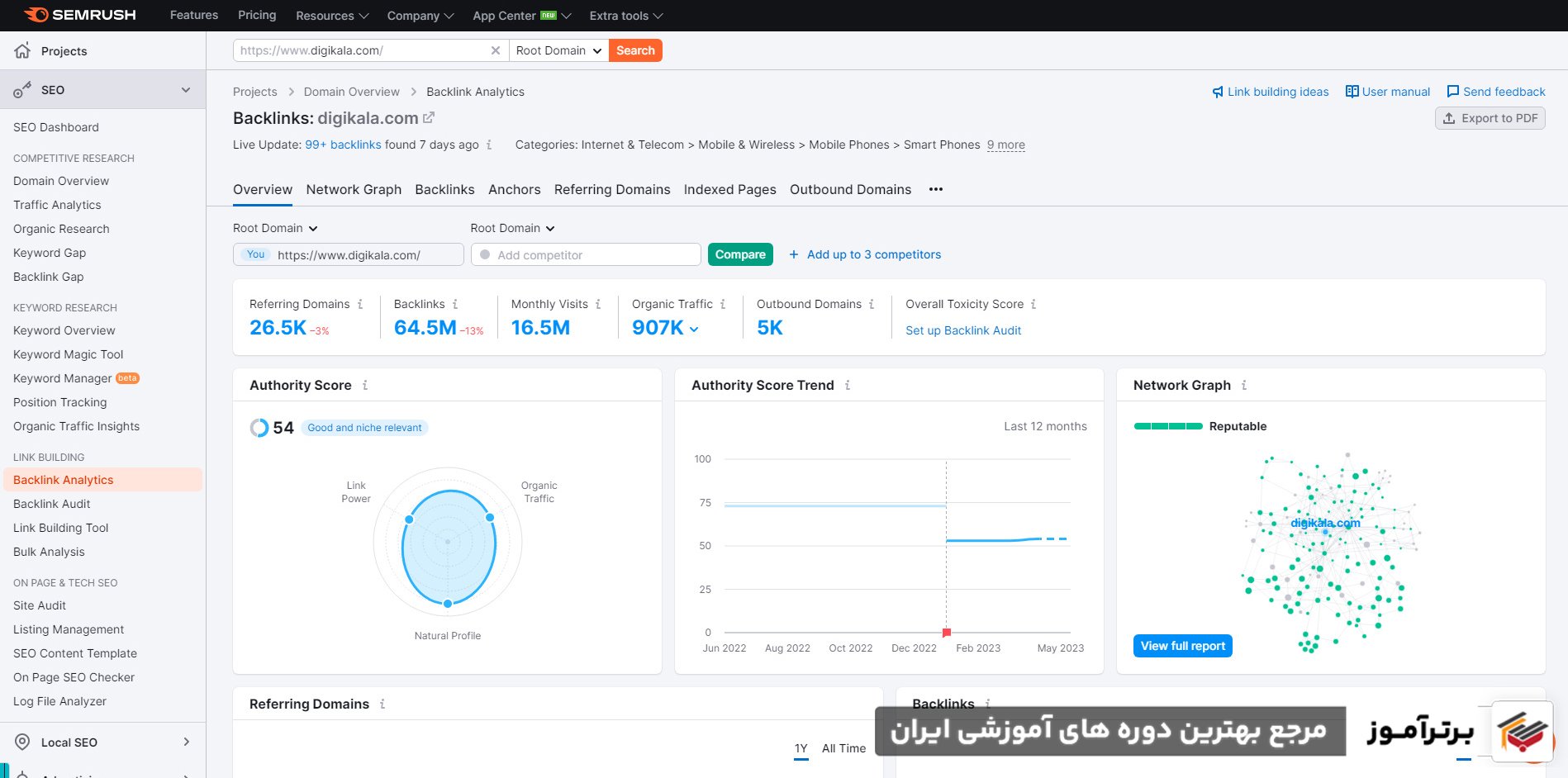The image size is (1568, 778).
Task: Click Export to PDF button
Action: point(1490,118)
